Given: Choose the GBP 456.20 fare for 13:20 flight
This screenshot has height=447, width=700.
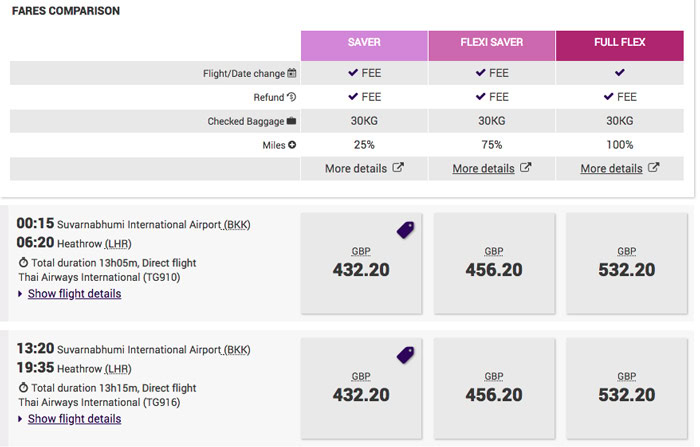Looking at the screenshot, I should pyautogui.click(x=494, y=389).
